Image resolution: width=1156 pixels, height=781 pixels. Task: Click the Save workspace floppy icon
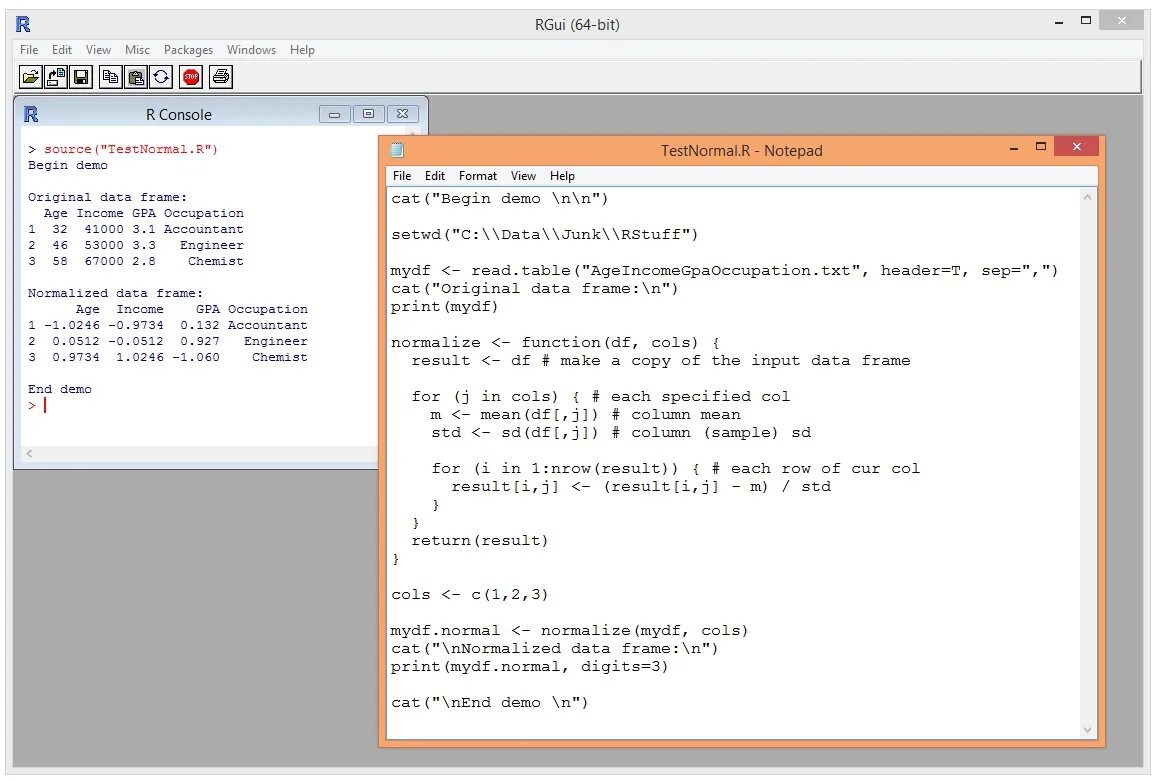tap(81, 77)
